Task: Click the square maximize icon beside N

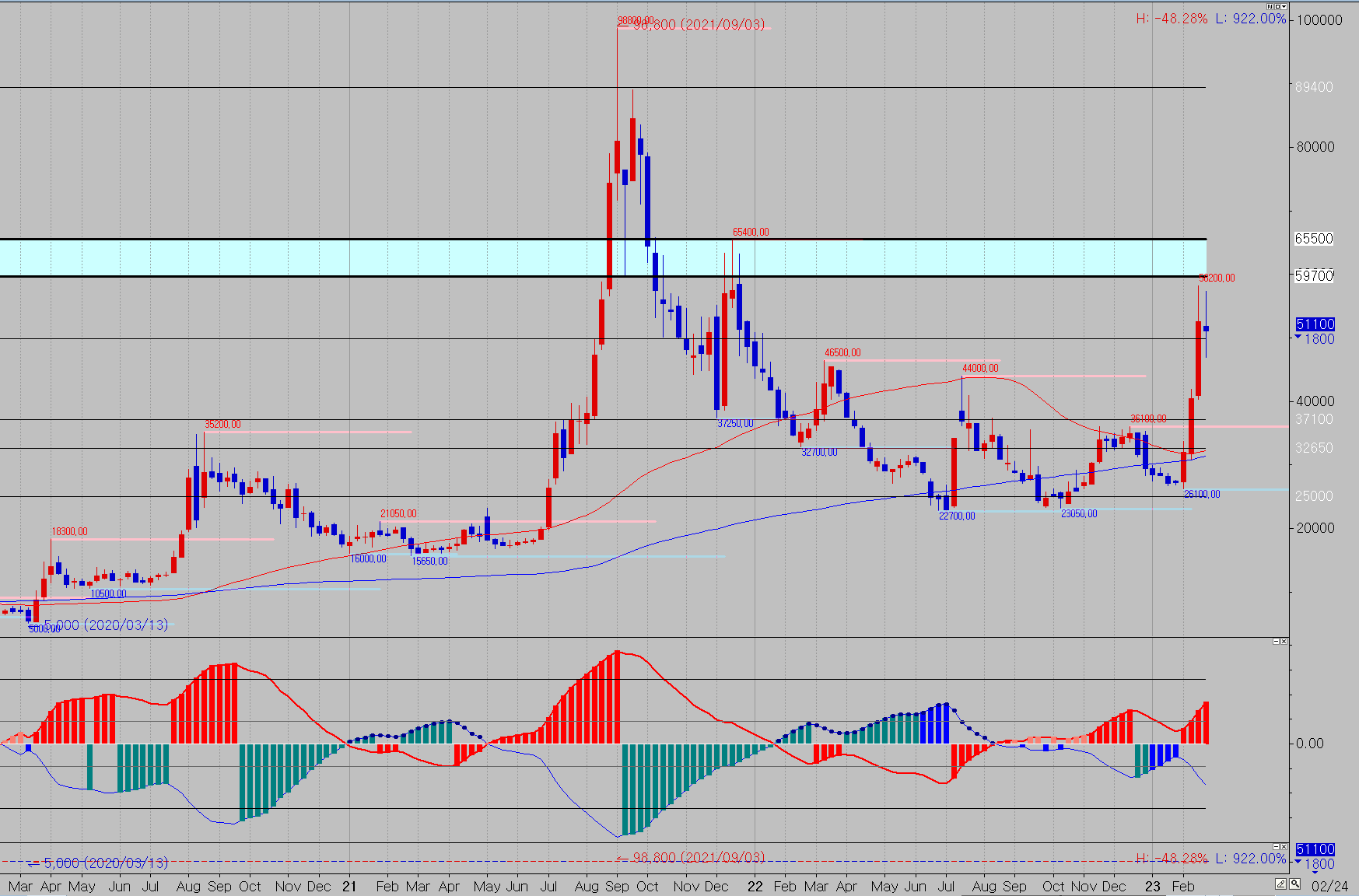Action: (1277, 6)
